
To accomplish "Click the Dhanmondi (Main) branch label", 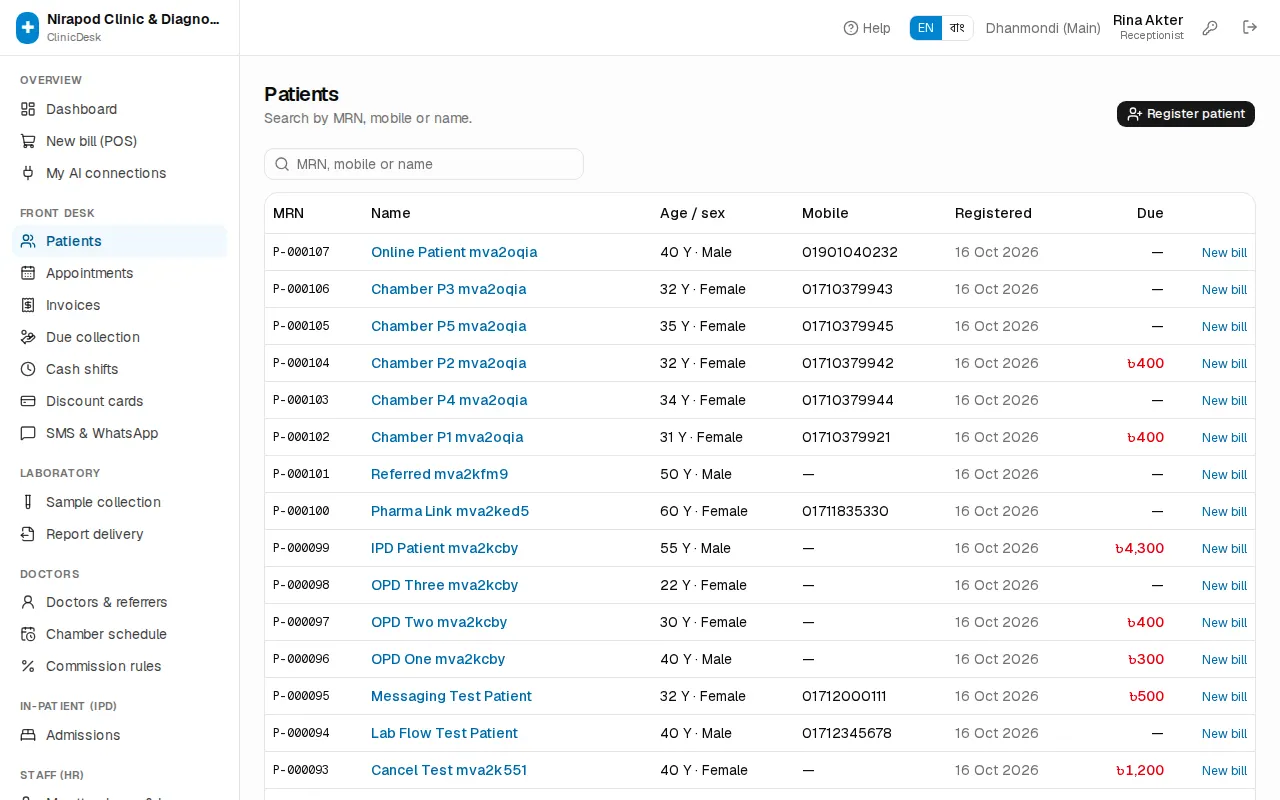I will point(1043,28).
